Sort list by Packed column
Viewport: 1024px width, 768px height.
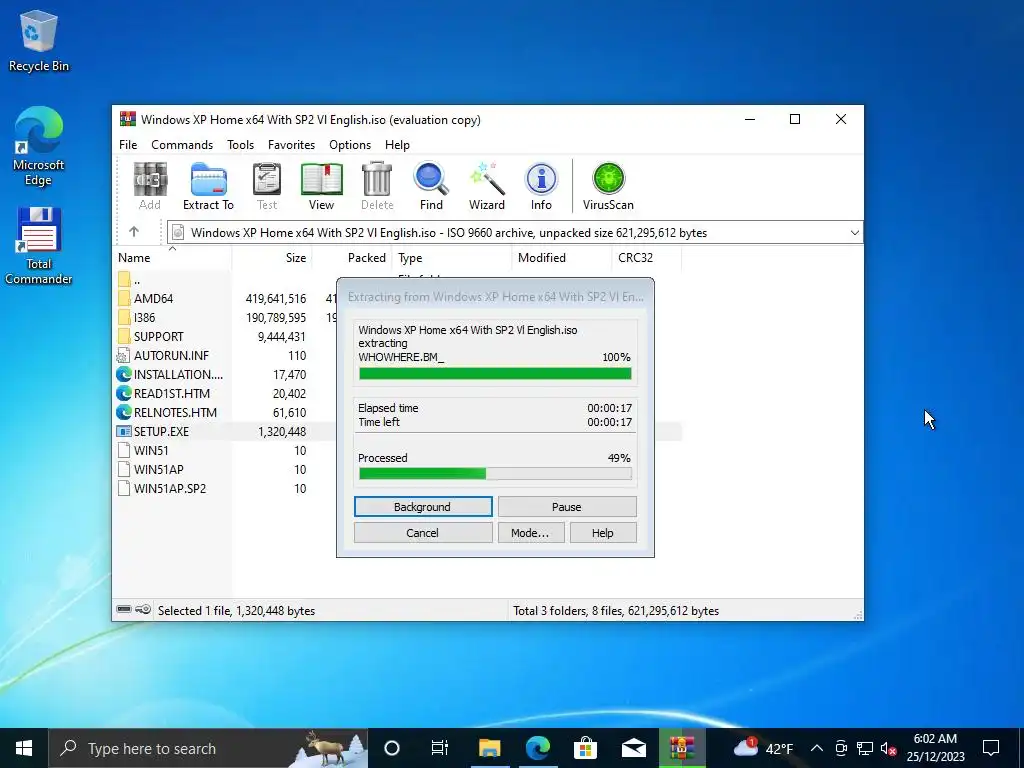point(352,258)
